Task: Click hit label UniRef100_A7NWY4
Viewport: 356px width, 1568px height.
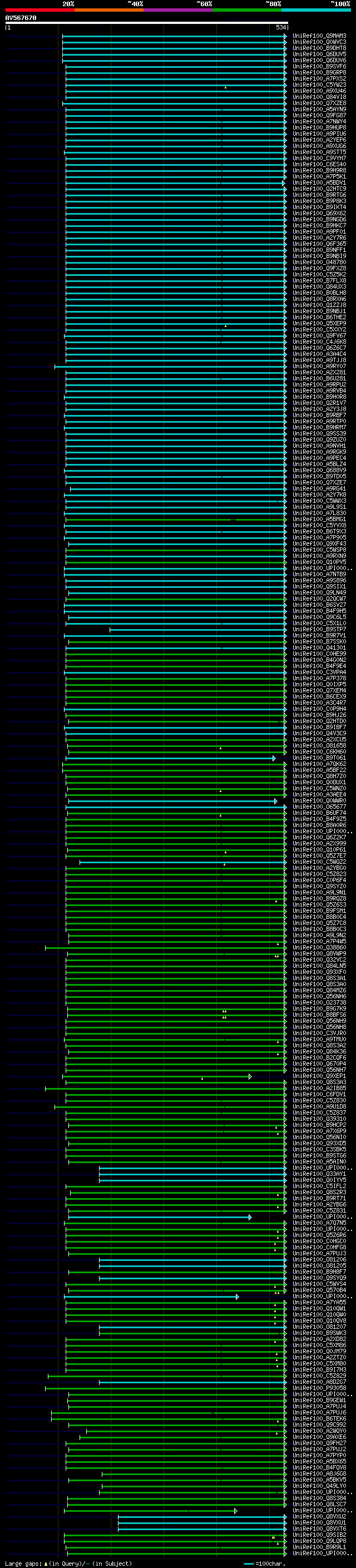Action: click(x=319, y=122)
